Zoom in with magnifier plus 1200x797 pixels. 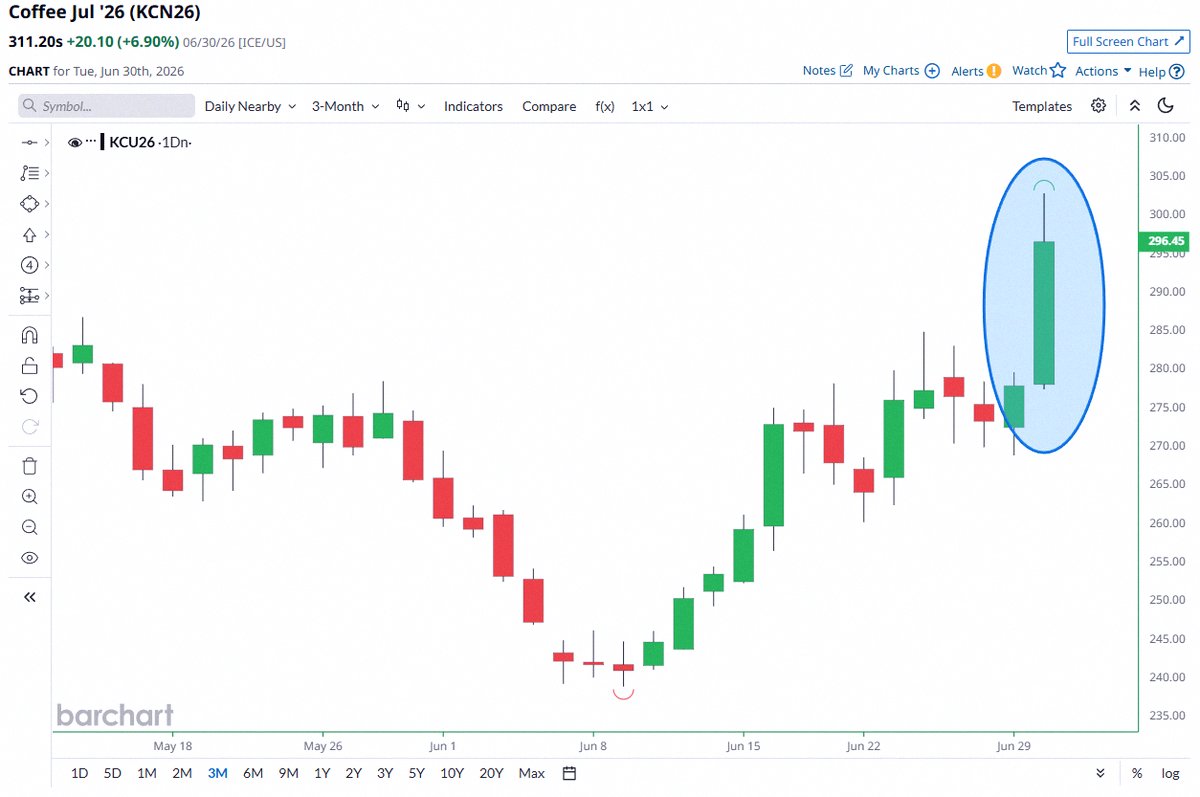[29, 496]
